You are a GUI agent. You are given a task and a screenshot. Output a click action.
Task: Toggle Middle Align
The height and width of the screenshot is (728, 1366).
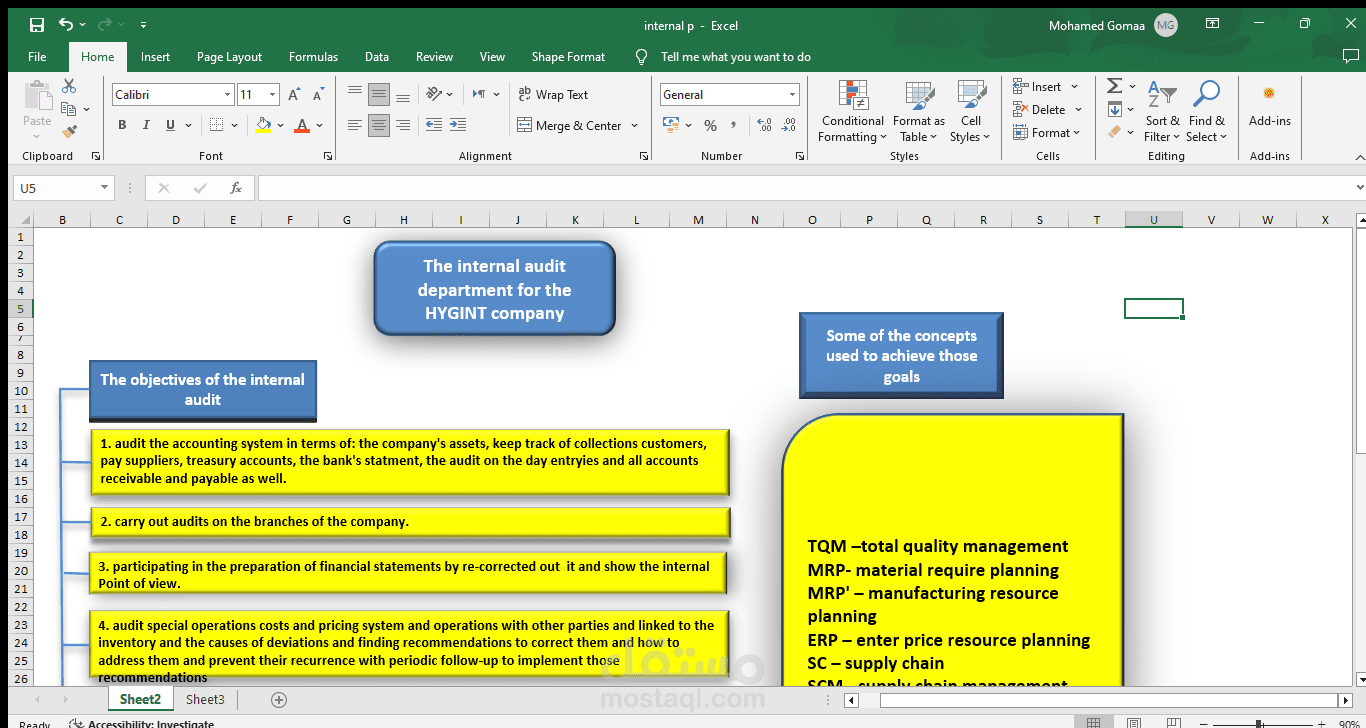379,95
